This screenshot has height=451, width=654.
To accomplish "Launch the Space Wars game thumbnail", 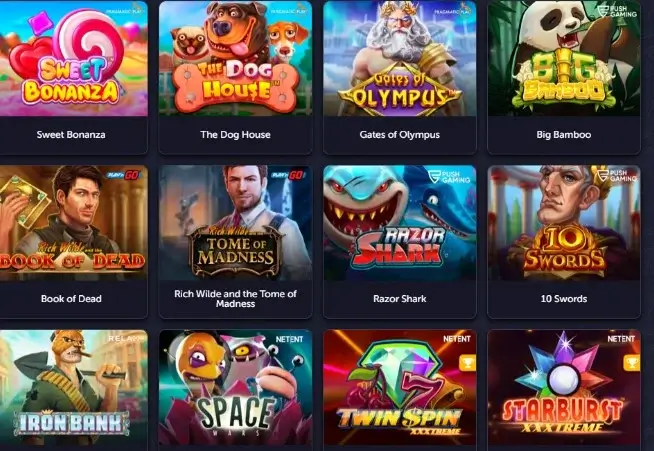I will 235,388.
